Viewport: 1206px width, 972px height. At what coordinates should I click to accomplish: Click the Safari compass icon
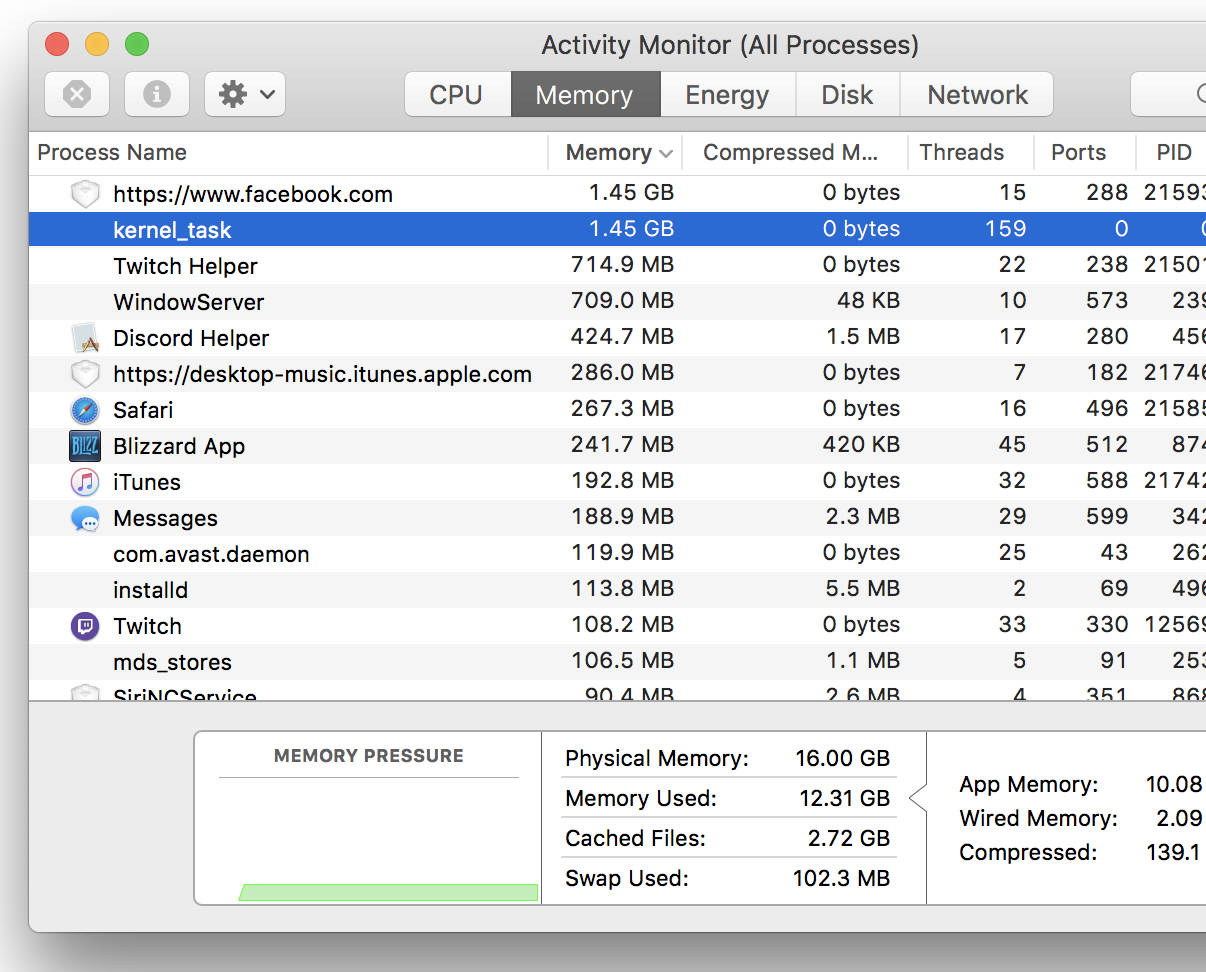tap(85, 410)
